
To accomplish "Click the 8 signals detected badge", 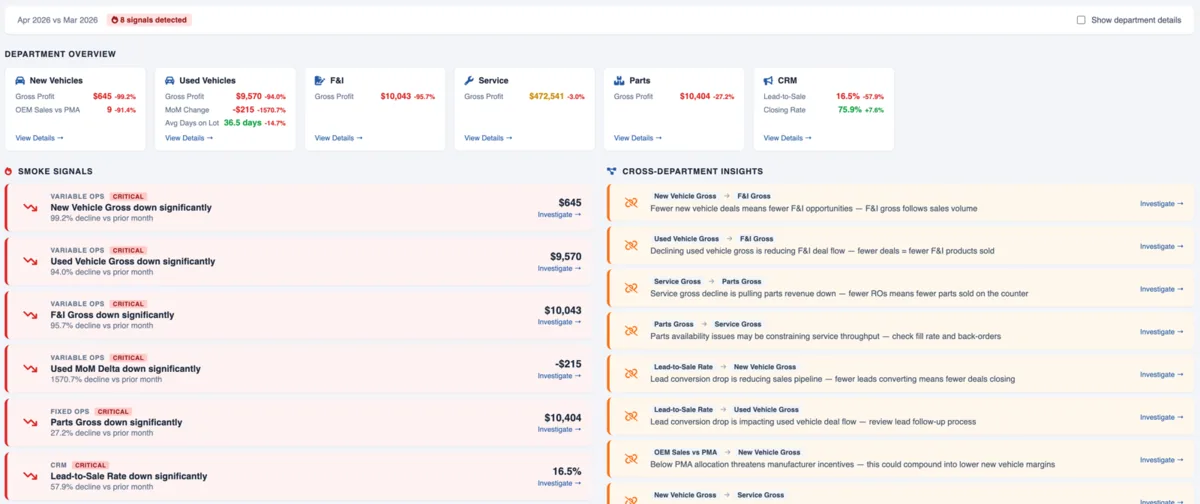I will (x=148, y=20).
